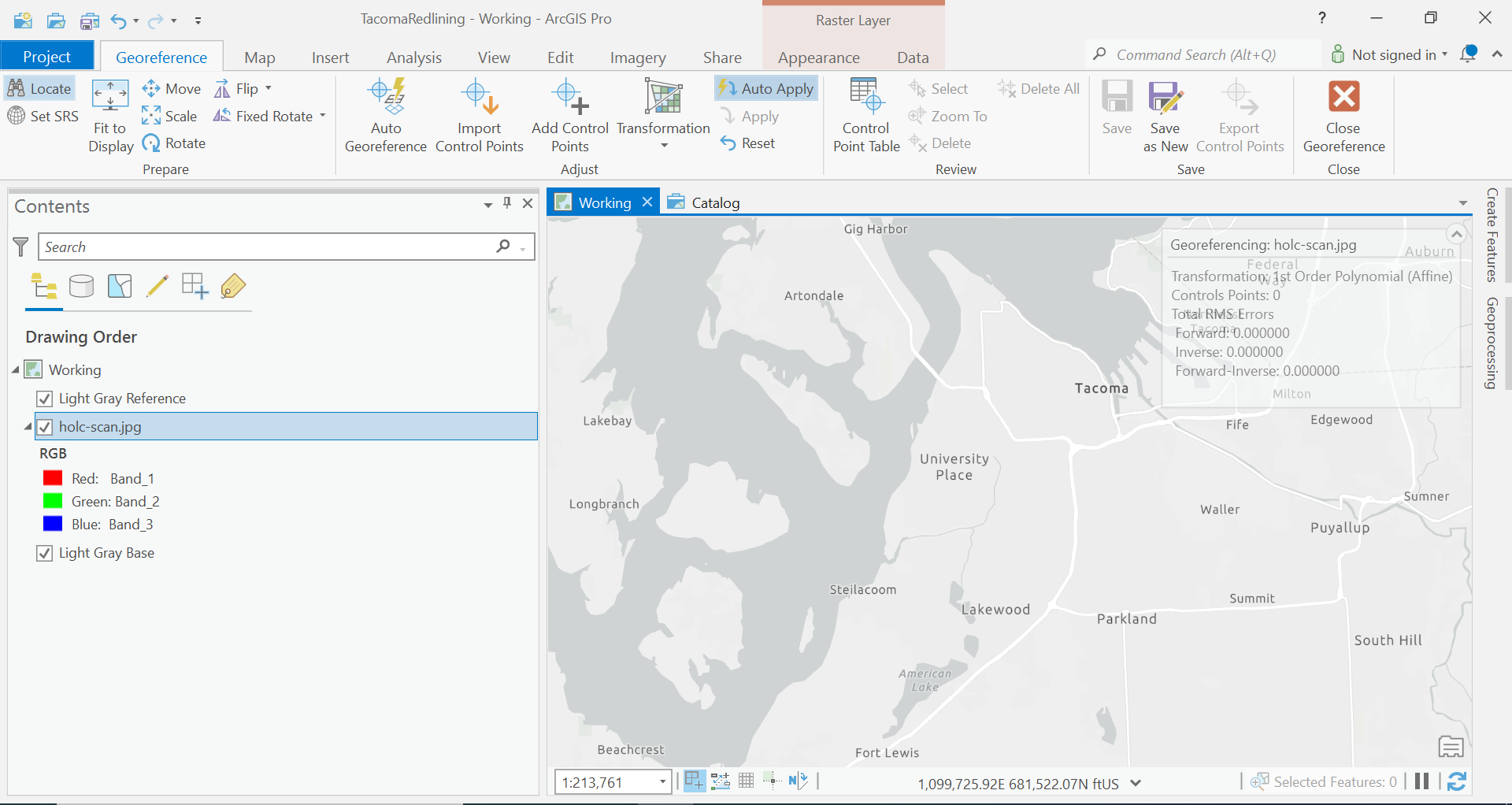This screenshot has height=805, width=1512.
Task: Collapse the Working map tree node
Action: (x=16, y=369)
